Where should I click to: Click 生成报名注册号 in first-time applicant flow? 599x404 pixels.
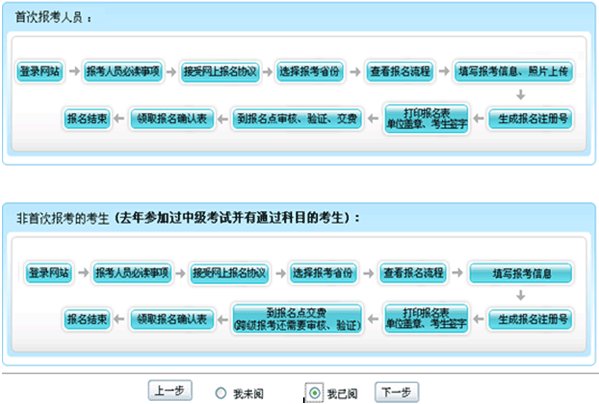[x=531, y=118]
